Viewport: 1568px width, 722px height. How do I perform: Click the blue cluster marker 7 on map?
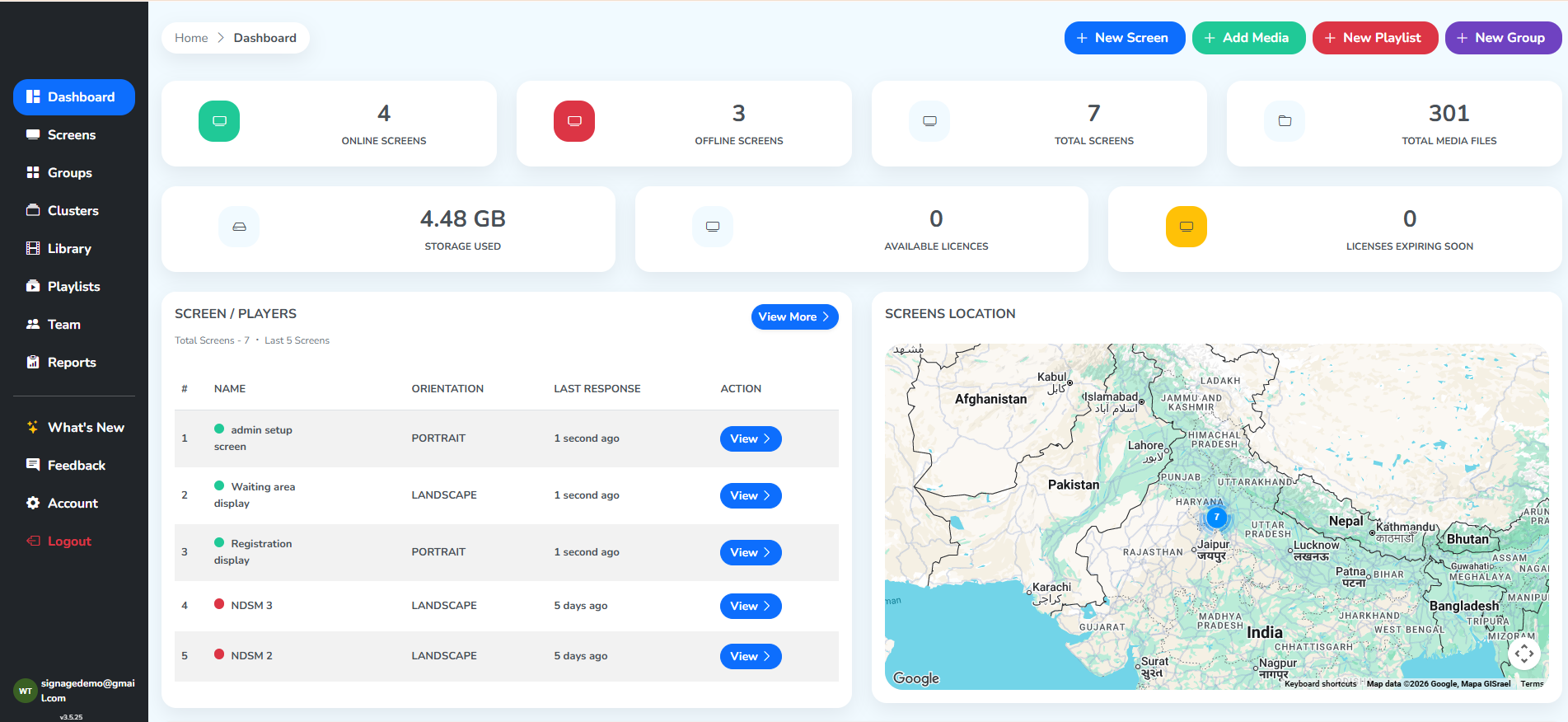pyautogui.click(x=1216, y=518)
